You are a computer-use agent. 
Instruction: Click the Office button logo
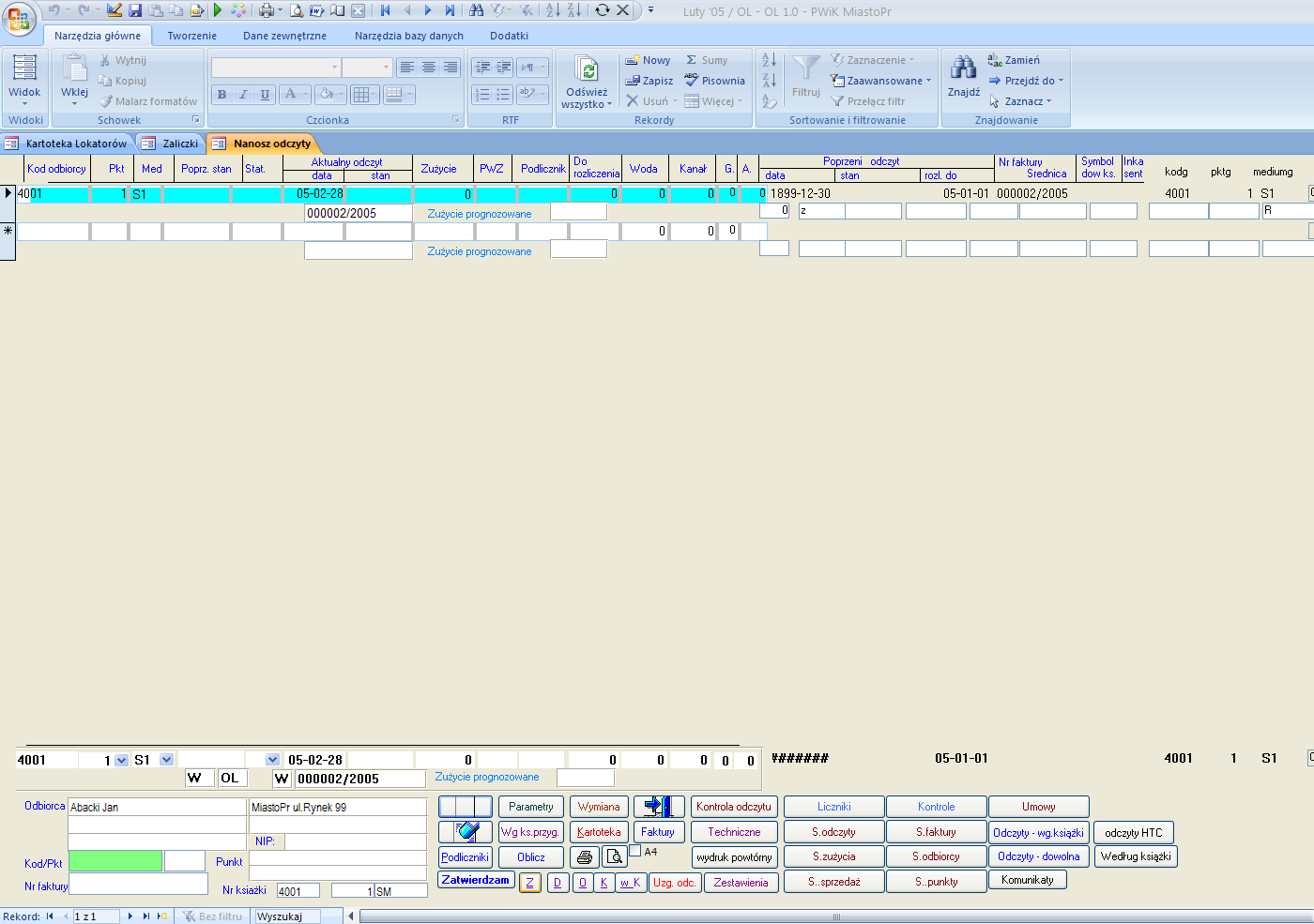(19, 18)
